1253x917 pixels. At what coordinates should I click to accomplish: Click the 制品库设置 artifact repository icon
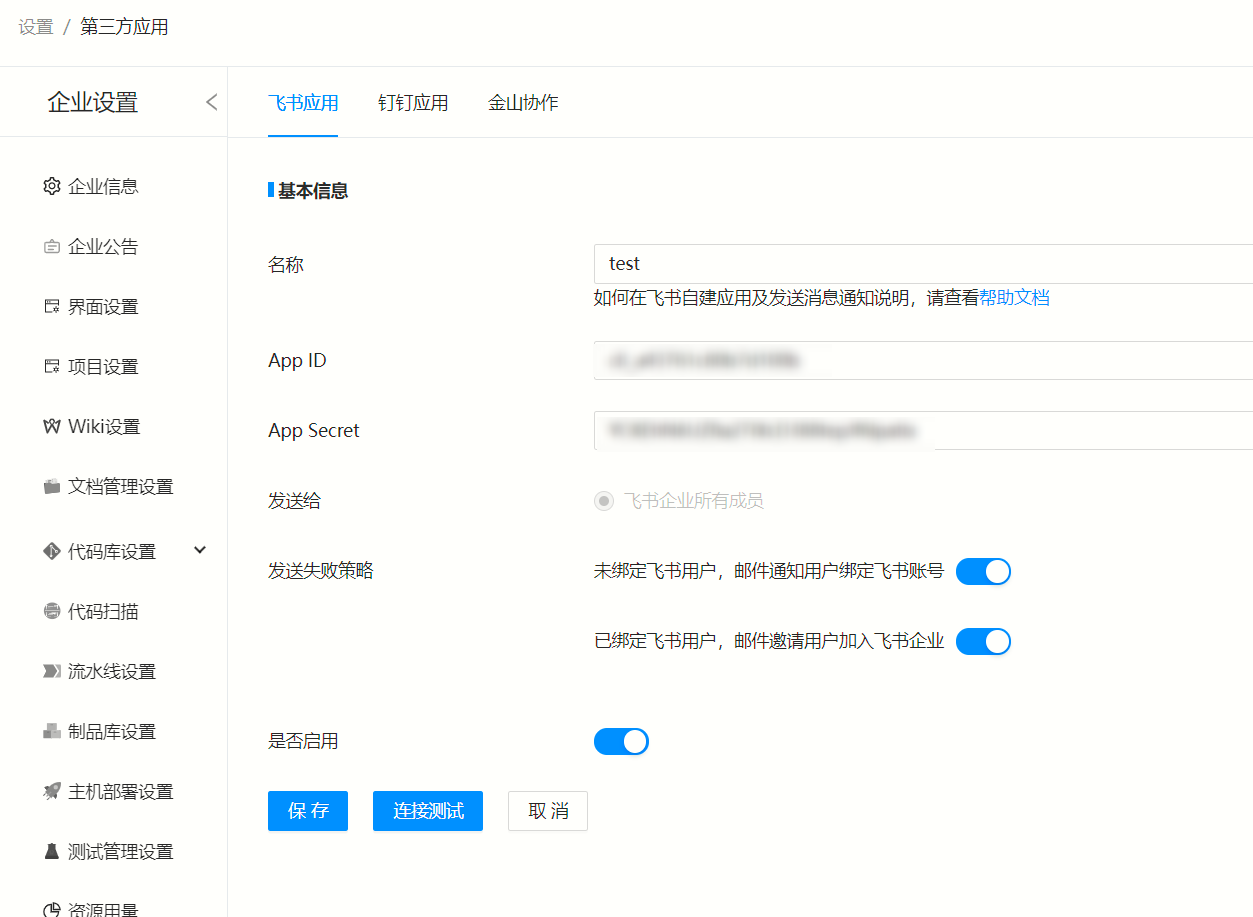pos(51,731)
